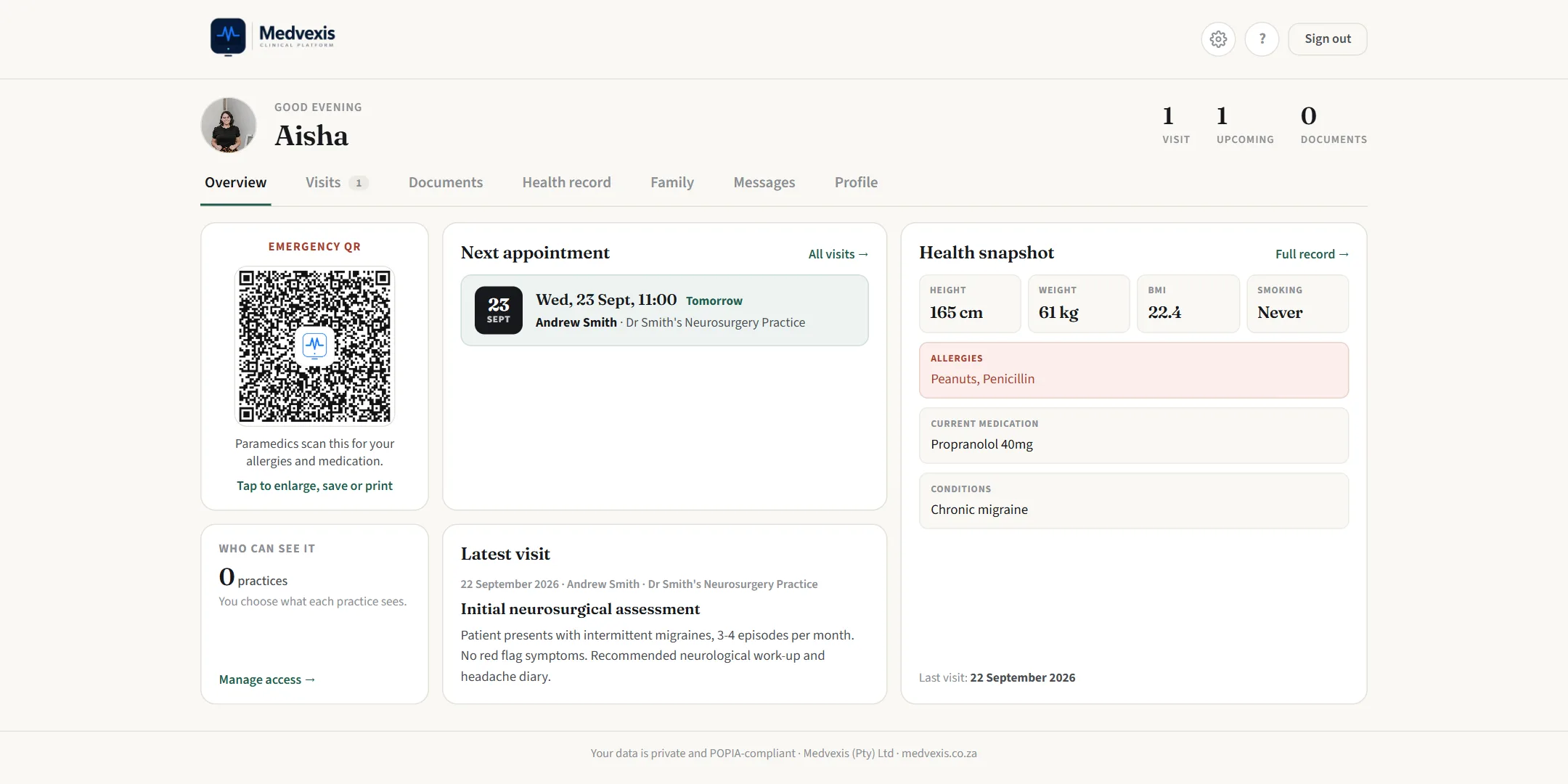The height and width of the screenshot is (784, 1568).
Task: Click Manage access link
Action: [267, 679]
